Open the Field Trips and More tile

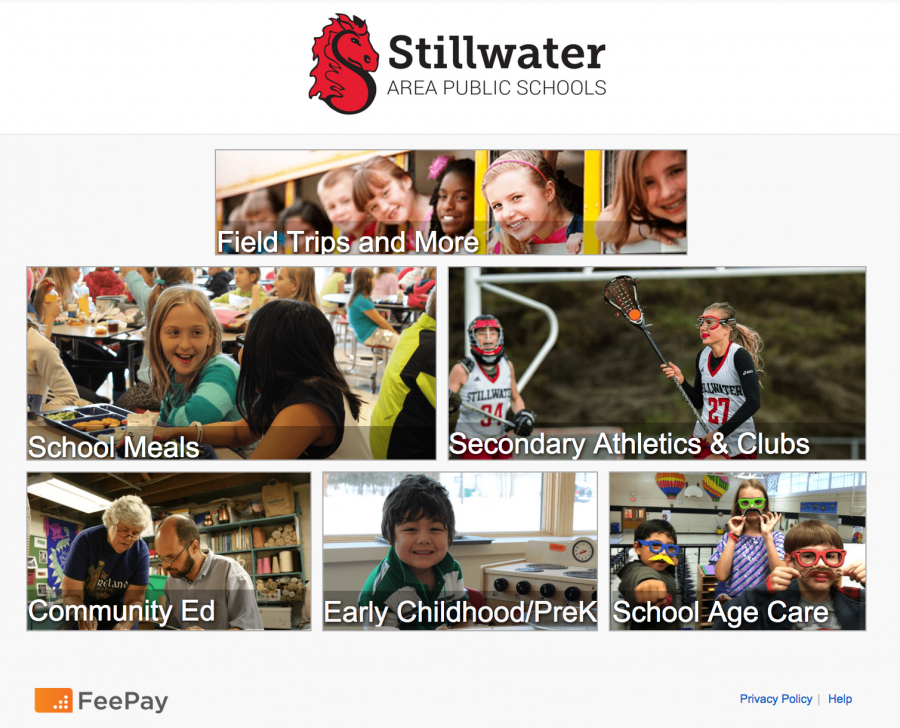pos(451,202)
